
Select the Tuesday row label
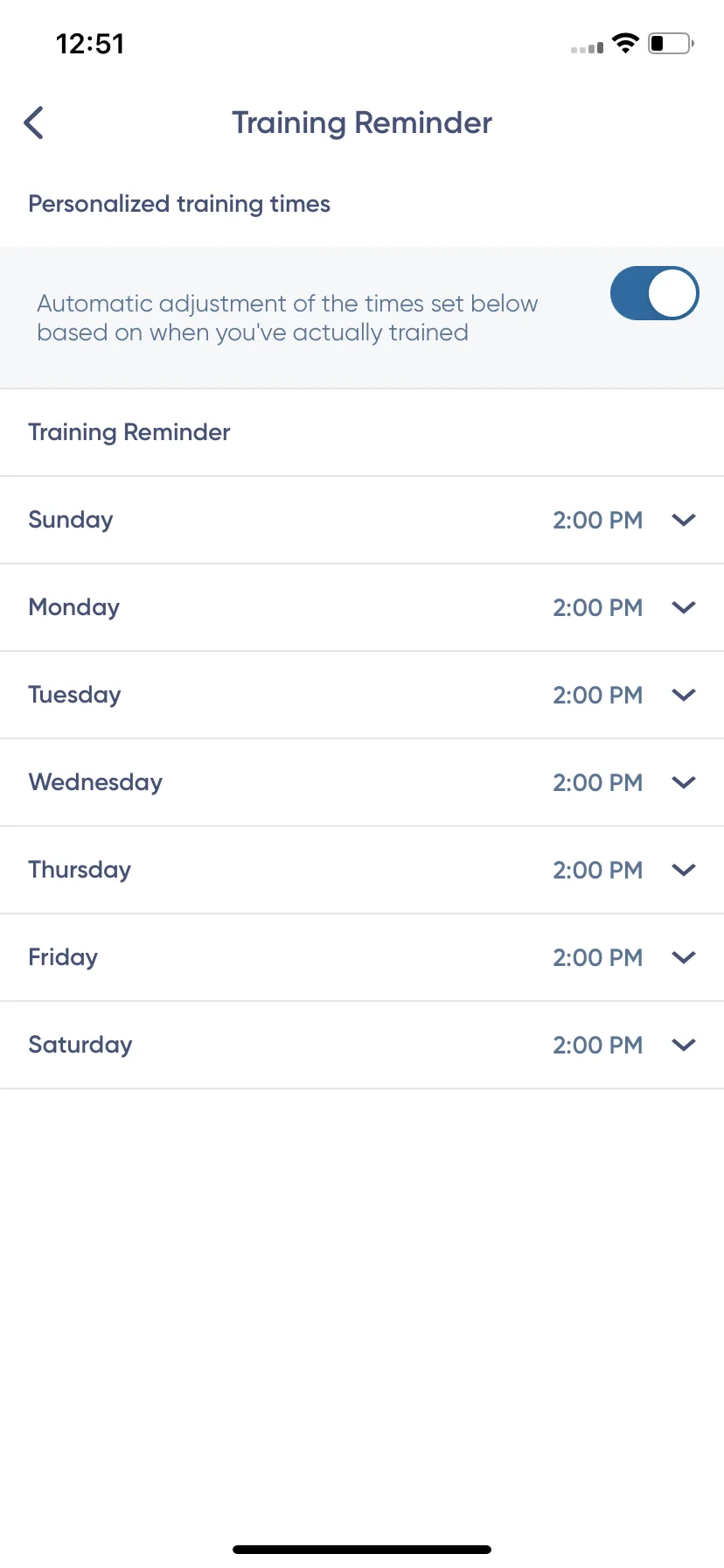pyautogui.click(x=74, y=695)
